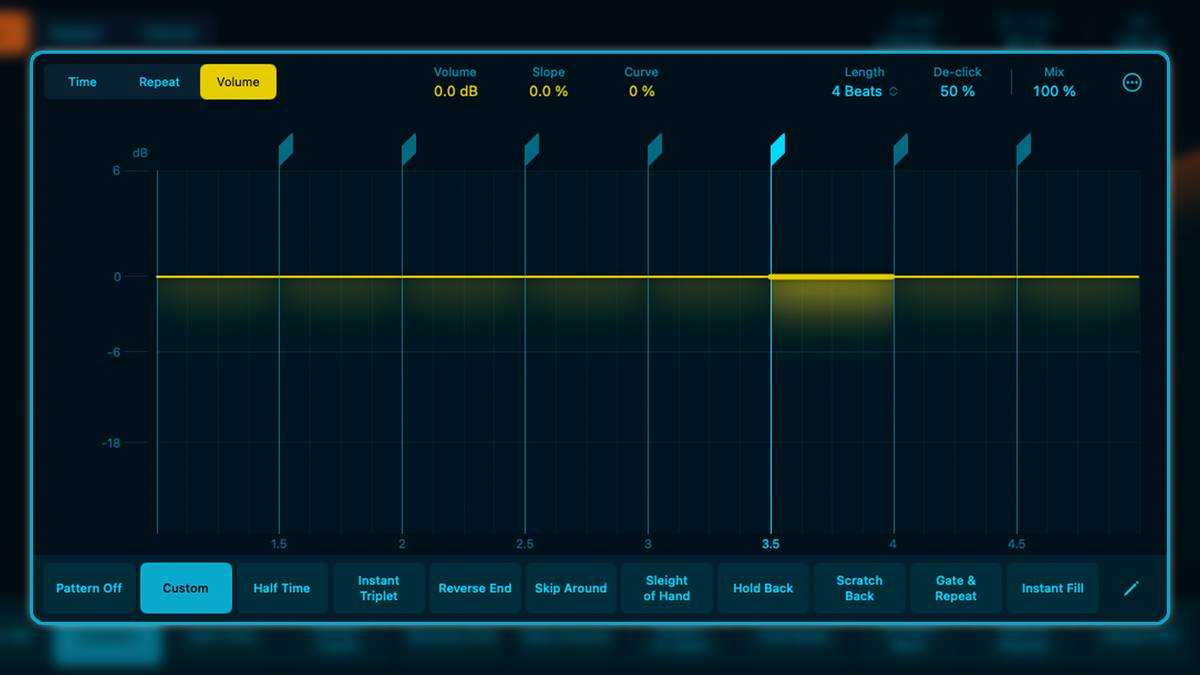The width and height of the screenshot is (1200, 675).
Task: Apply the Sleight of Hand pattern
Action: [667, 588]
